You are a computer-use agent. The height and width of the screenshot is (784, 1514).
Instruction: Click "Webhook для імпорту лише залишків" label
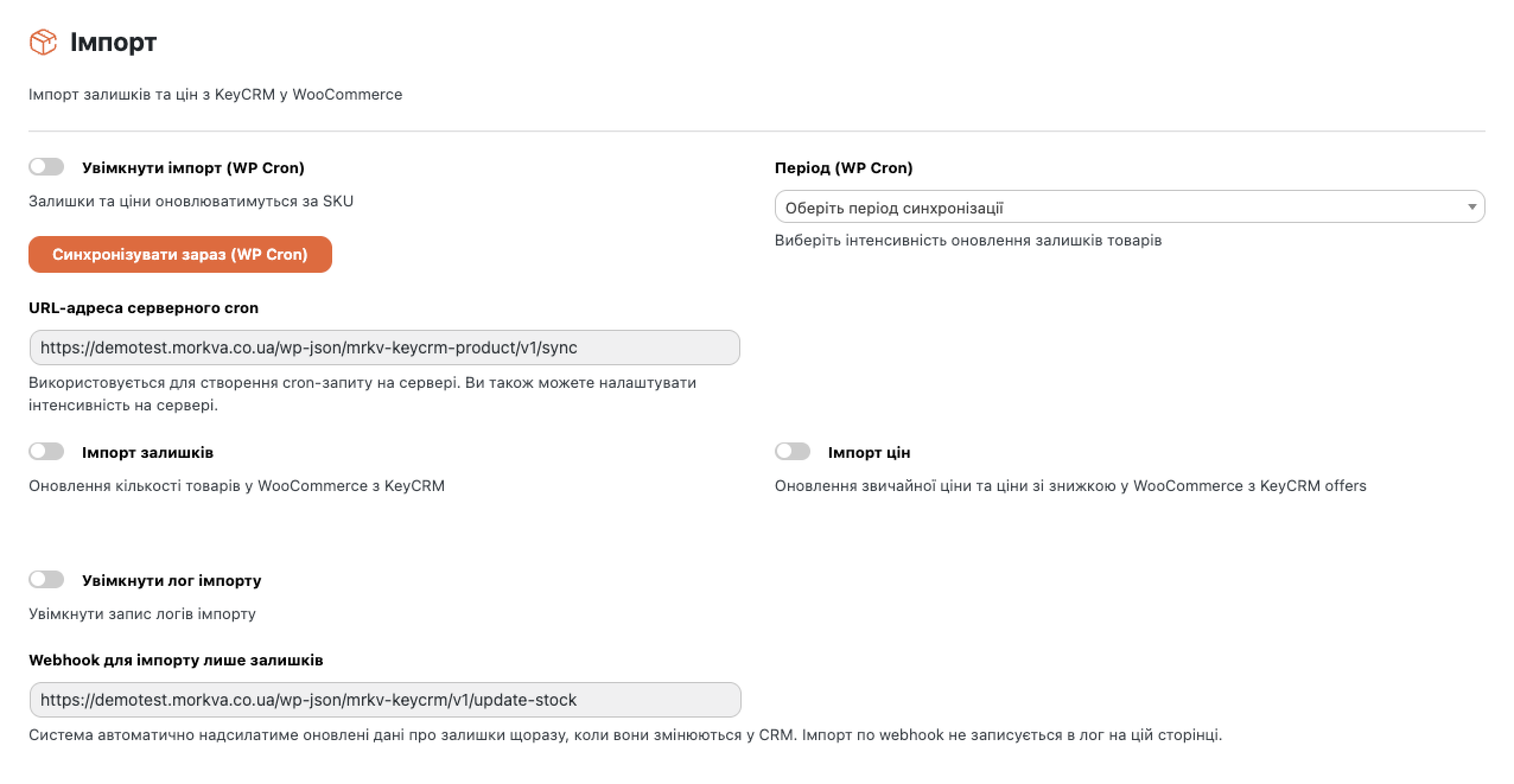pos(176,660)
